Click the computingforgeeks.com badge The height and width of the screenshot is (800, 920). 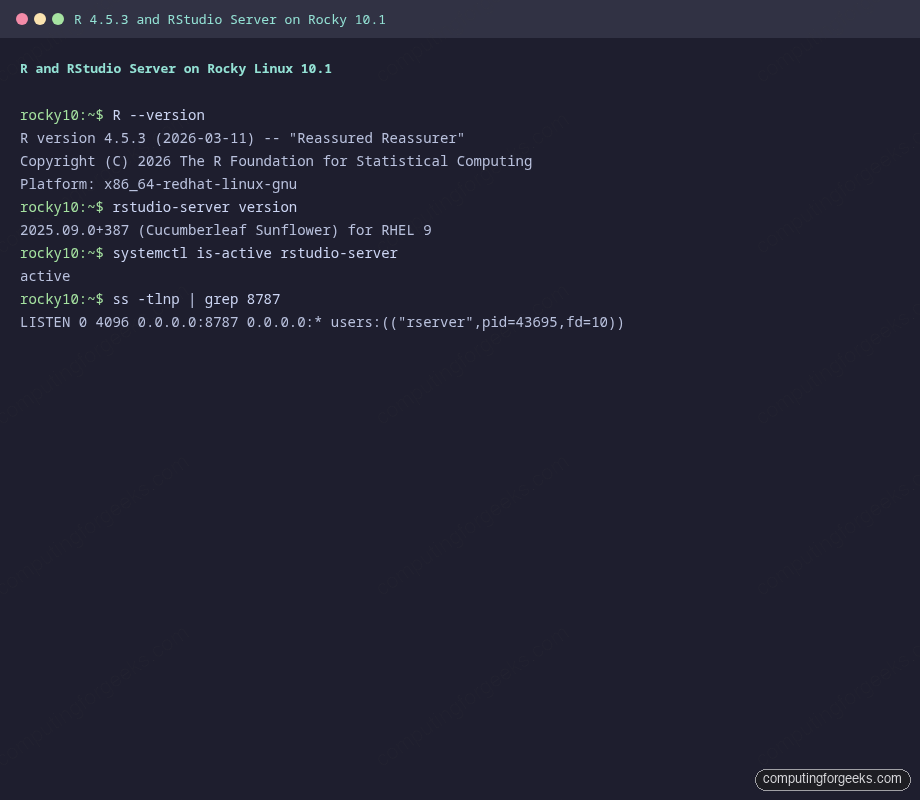832,779
